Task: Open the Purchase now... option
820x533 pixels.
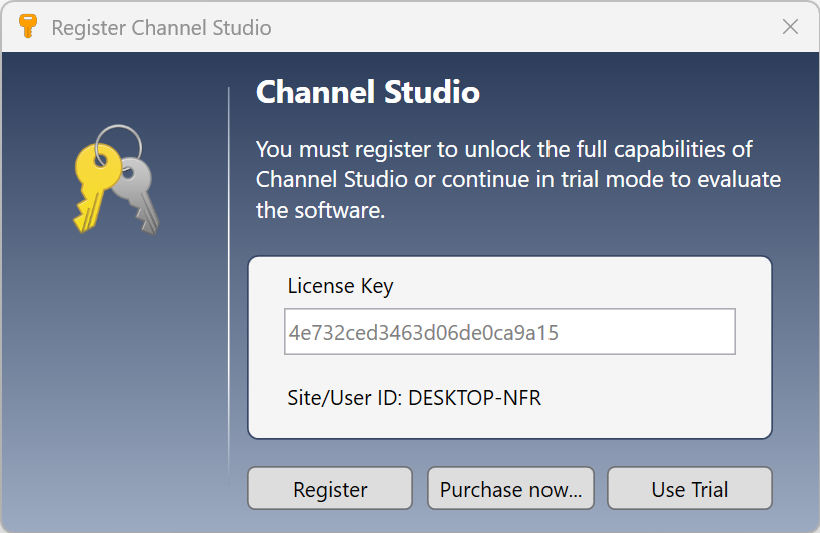Action: coord(511,489)
